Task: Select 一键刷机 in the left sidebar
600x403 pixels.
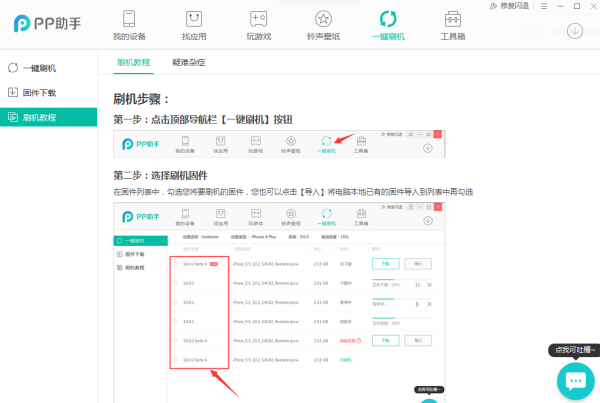Action: (49, 68)
